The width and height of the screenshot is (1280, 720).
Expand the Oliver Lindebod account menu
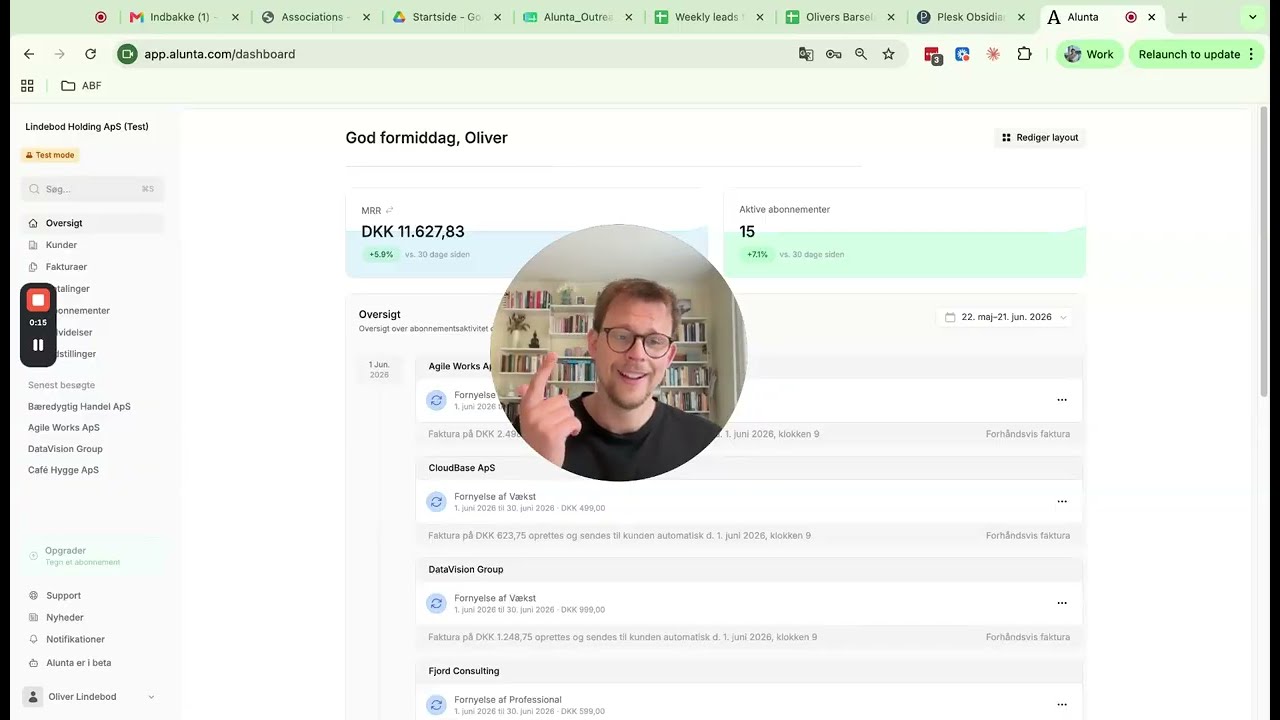pos(93,697)
